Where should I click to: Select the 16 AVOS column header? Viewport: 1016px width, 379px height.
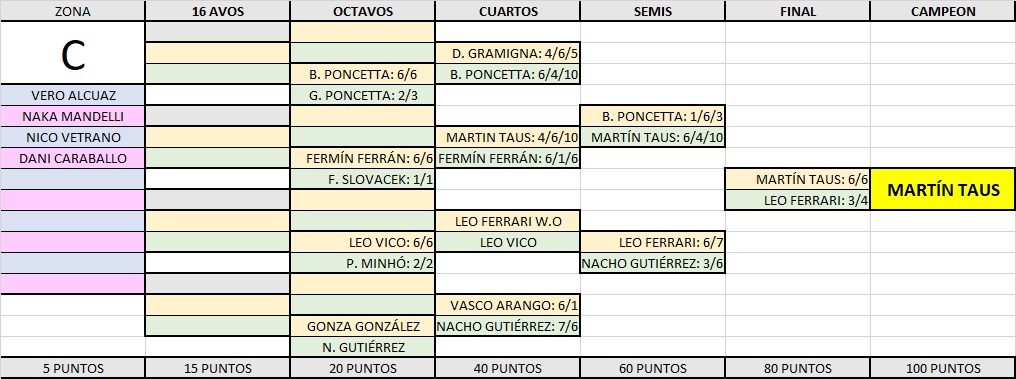tap(218, 11)
